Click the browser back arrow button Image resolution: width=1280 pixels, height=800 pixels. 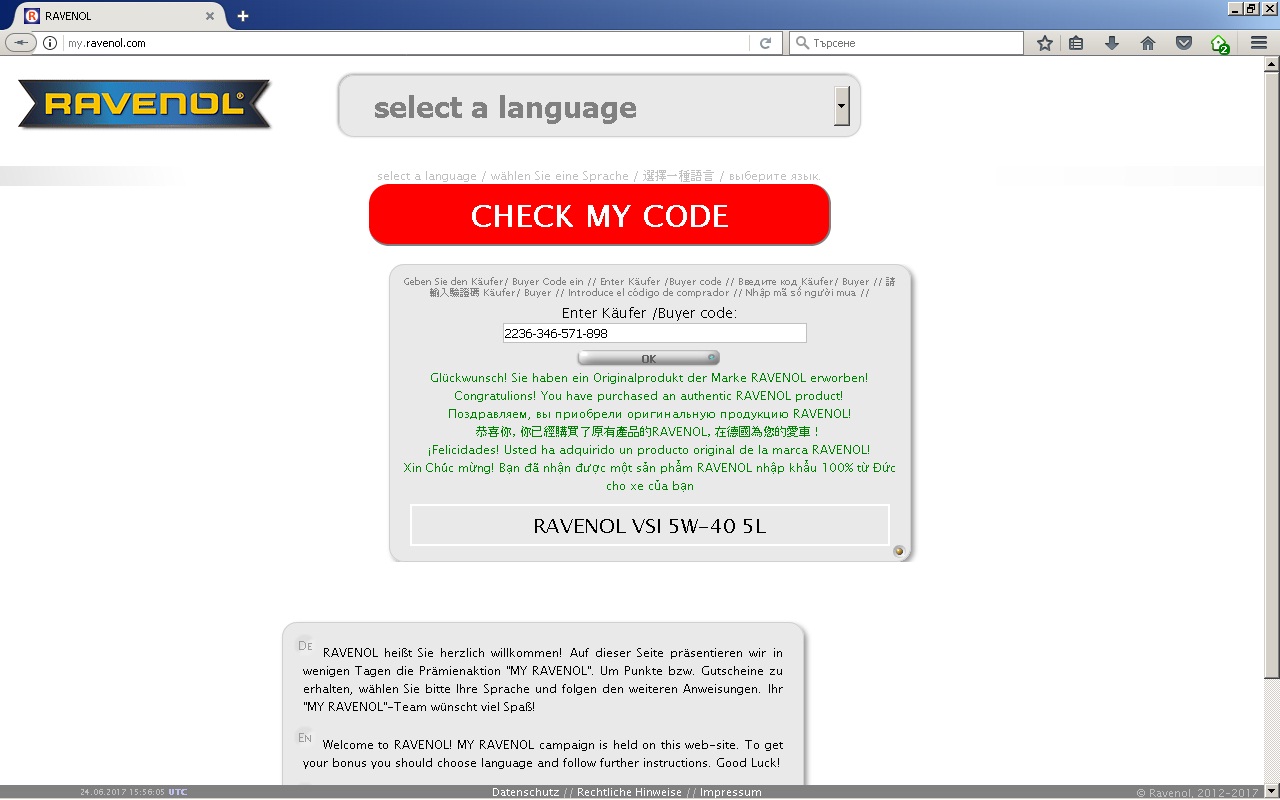pos(20,43)
